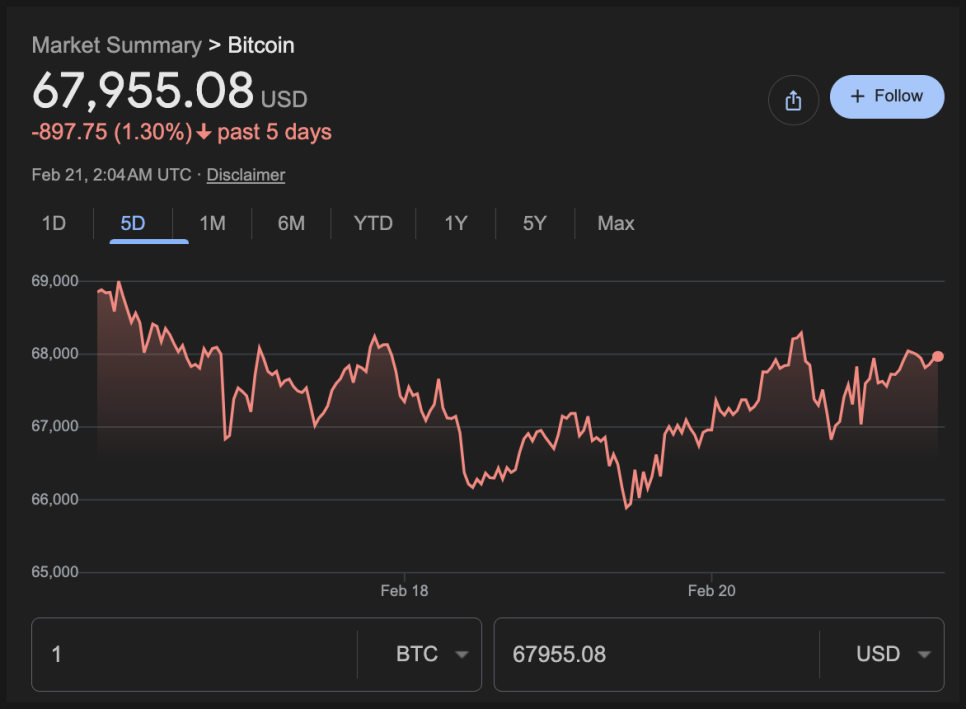The width and height of the screenshot is (966, 709).
Task: Click the Market Summary breadcrumb
Action: [116, 45]
